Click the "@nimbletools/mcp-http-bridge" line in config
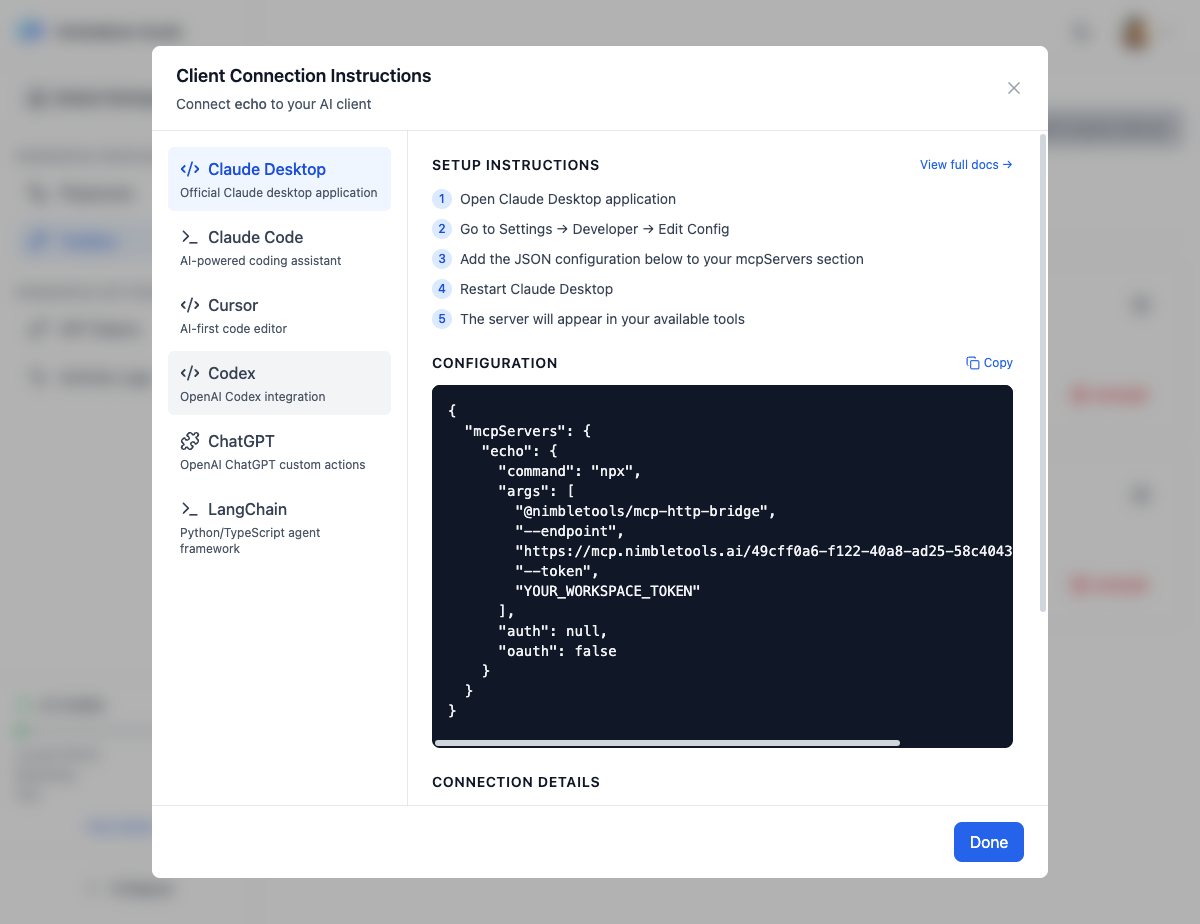 pyautogui.click(x=645, y=511)
